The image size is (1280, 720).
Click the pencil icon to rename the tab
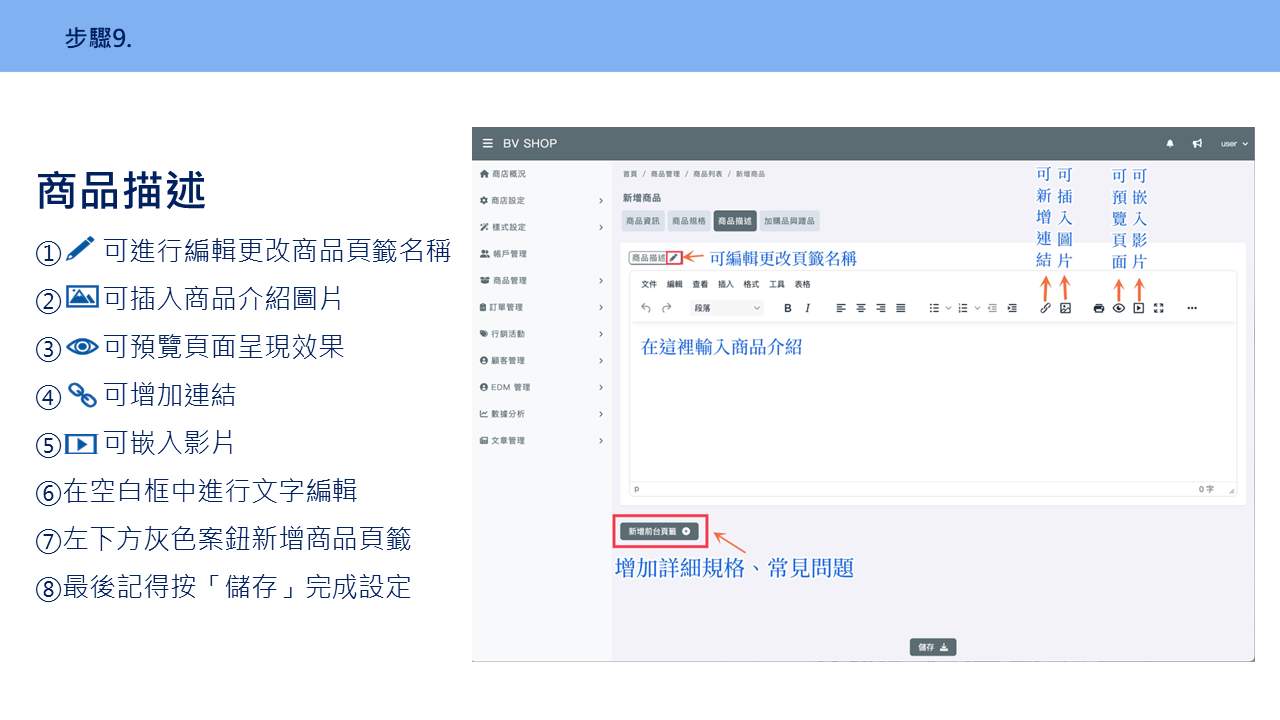click(674, 258)
